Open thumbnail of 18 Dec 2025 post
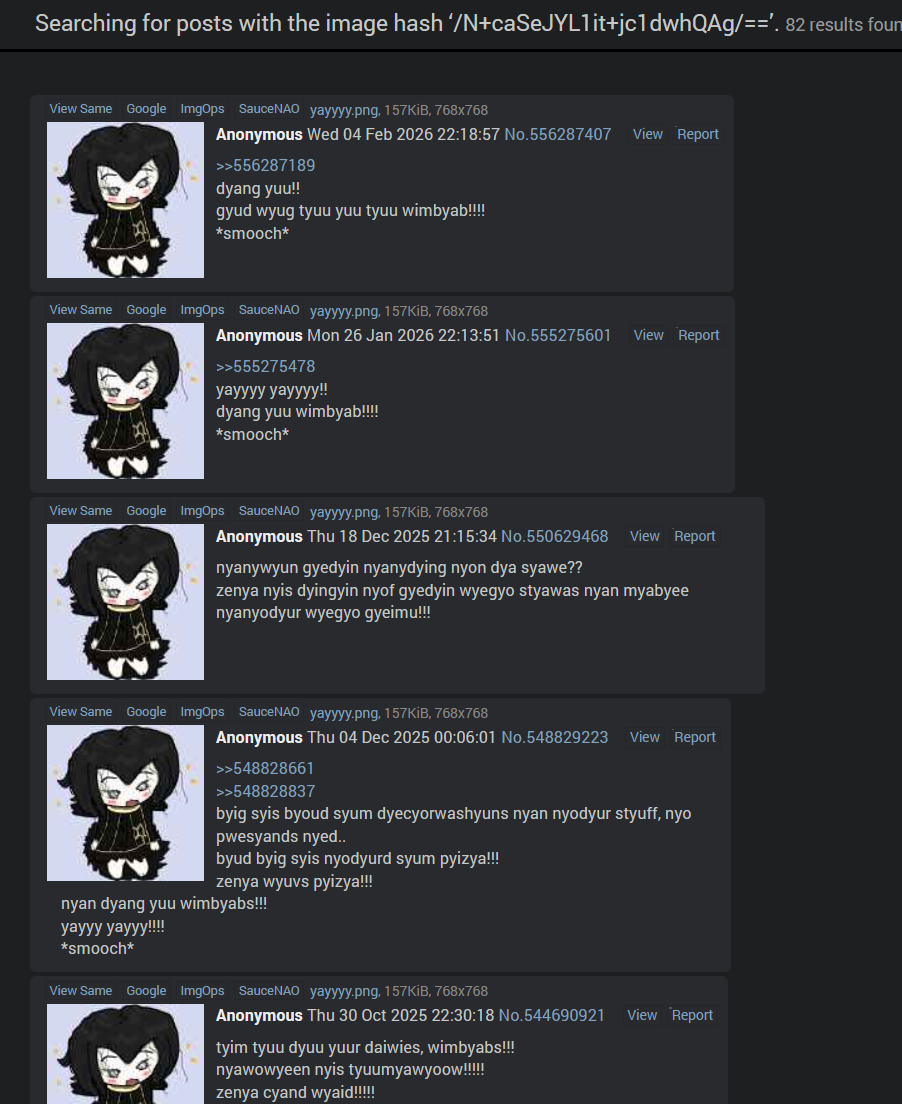This screenshot has height=1104, width=902. click(x=125, y=602)
